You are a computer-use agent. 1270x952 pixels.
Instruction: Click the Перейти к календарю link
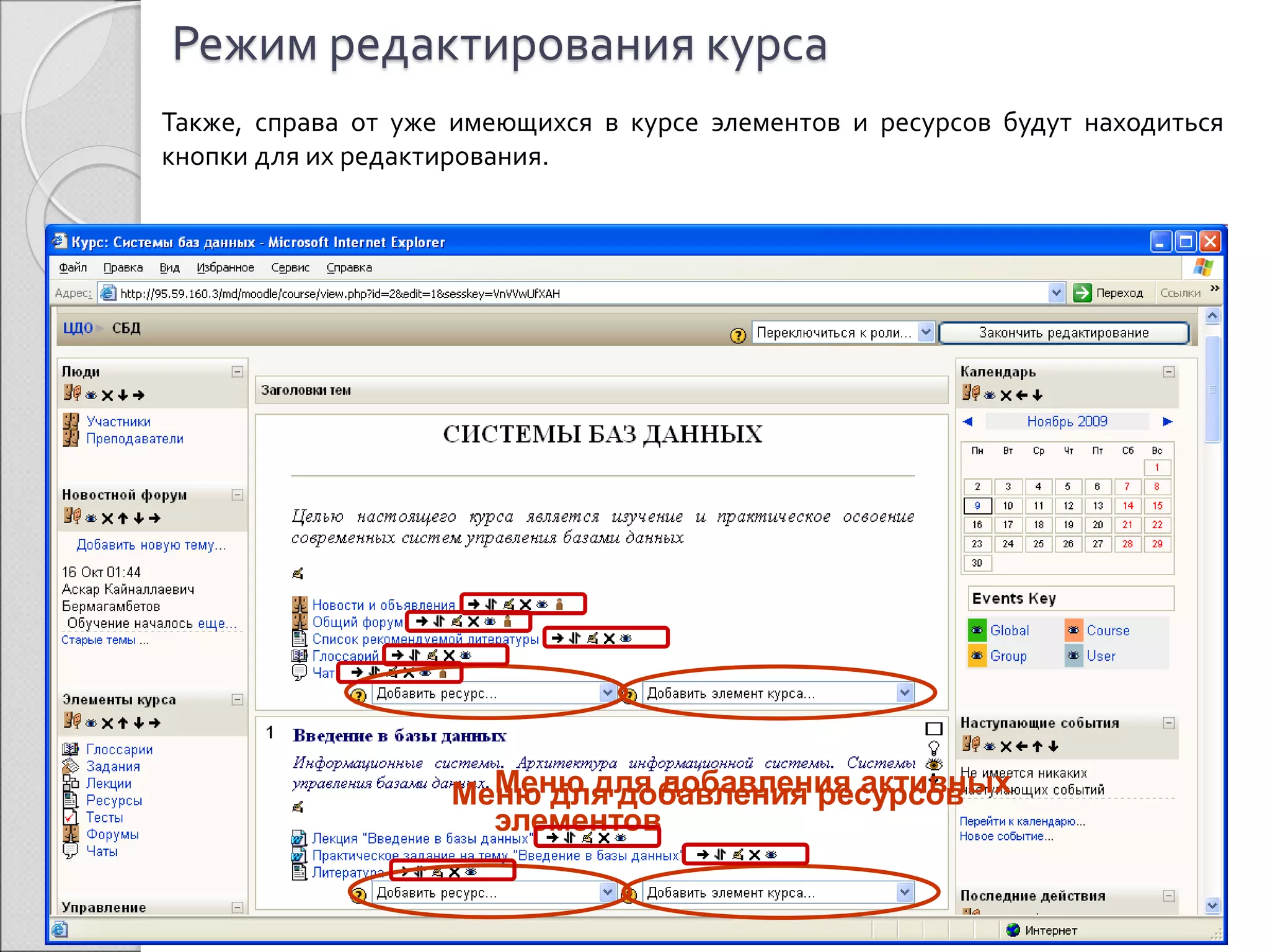pyautogui.click(x=1023, y=821)
